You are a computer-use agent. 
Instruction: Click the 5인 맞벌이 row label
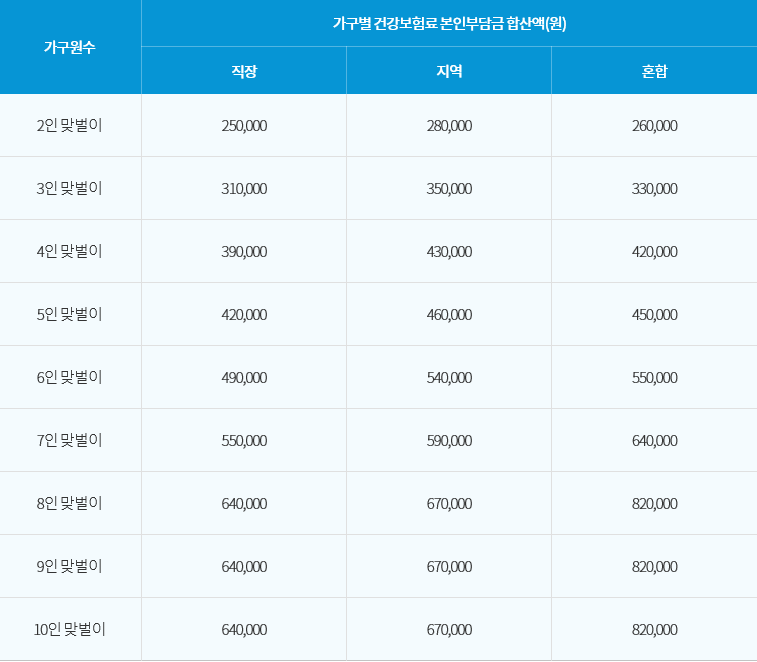pos(70,314)
